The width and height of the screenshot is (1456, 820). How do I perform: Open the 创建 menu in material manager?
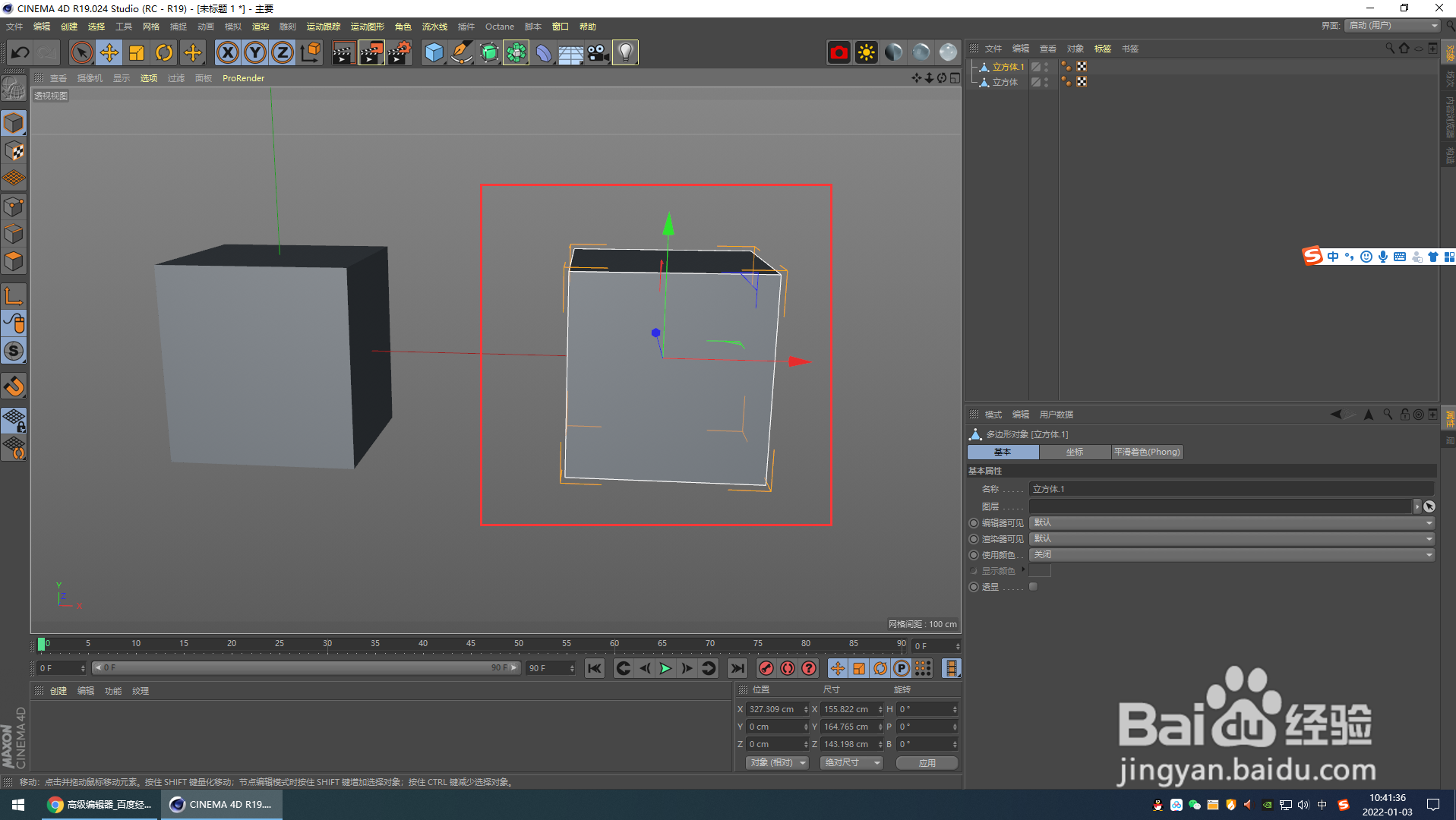(x=58, y=691)
